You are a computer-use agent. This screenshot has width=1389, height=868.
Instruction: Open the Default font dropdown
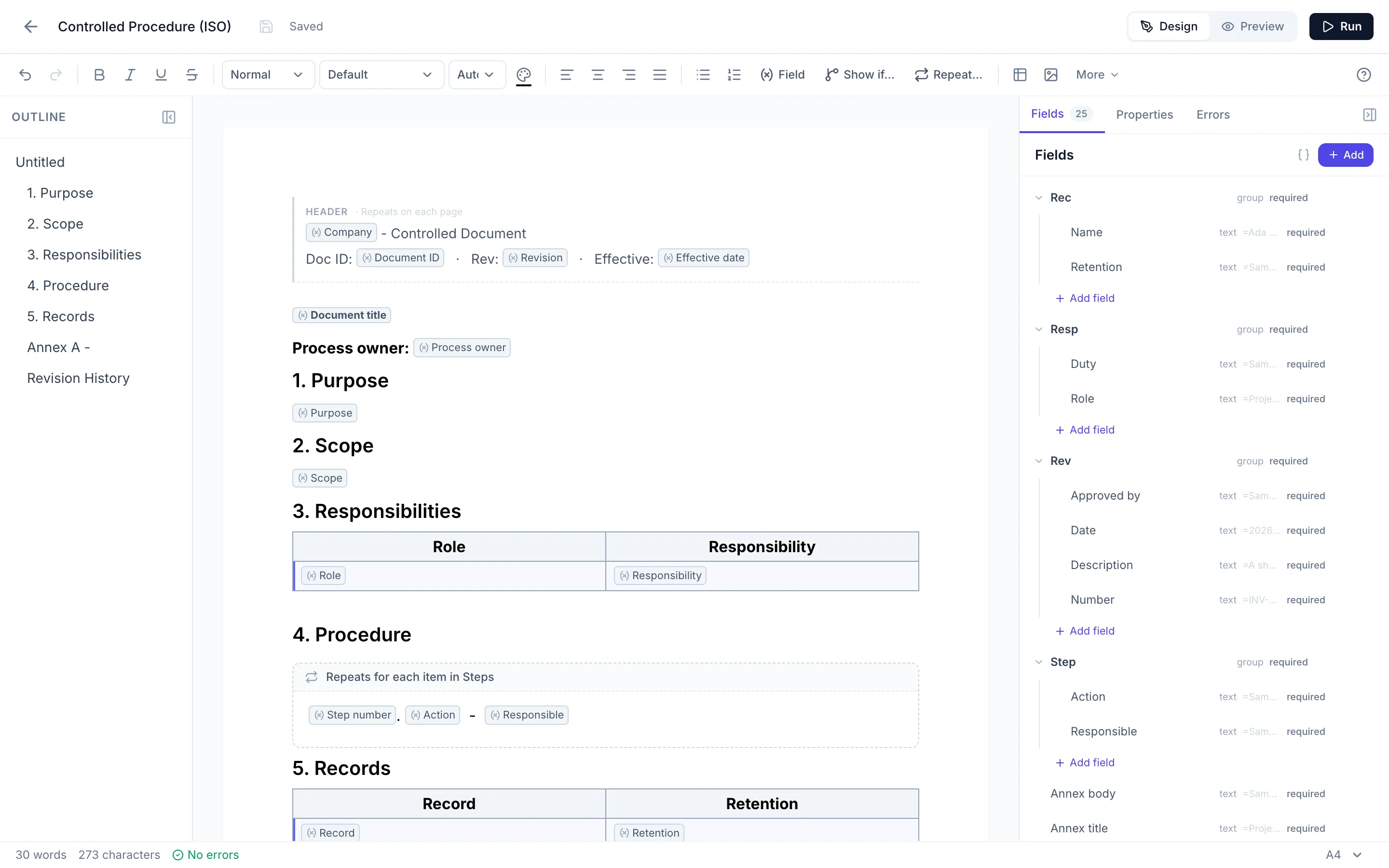(381, 75)
